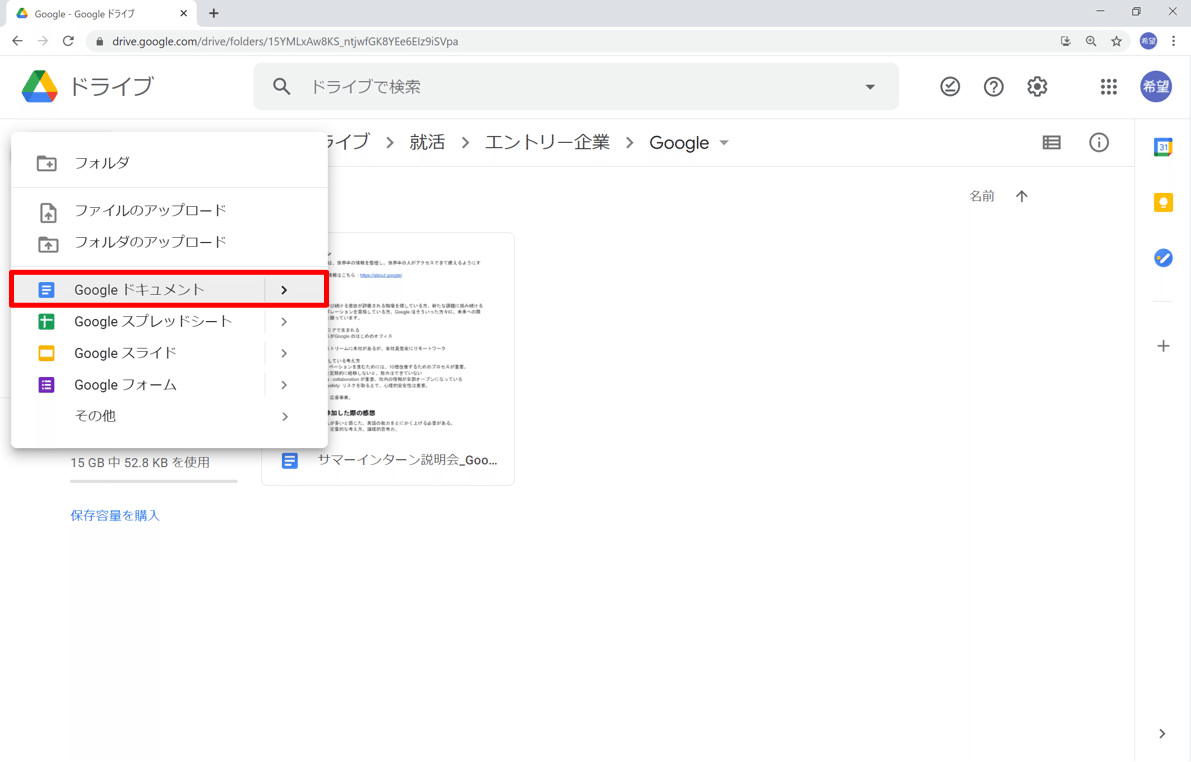The image size is (1191, 762).
Task: Check offline status with the checkmark icon
Action: (949, 86)
